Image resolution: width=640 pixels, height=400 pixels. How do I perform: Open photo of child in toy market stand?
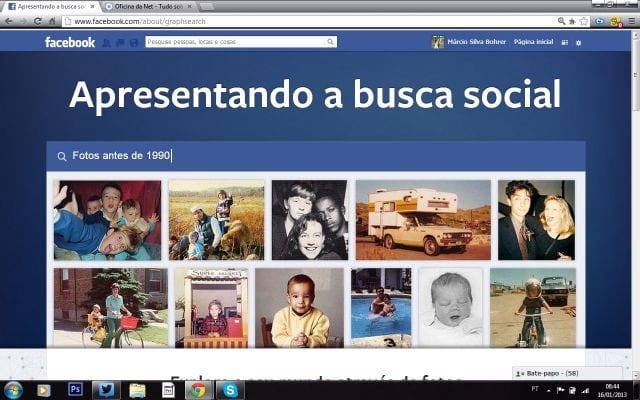[211, 308]
